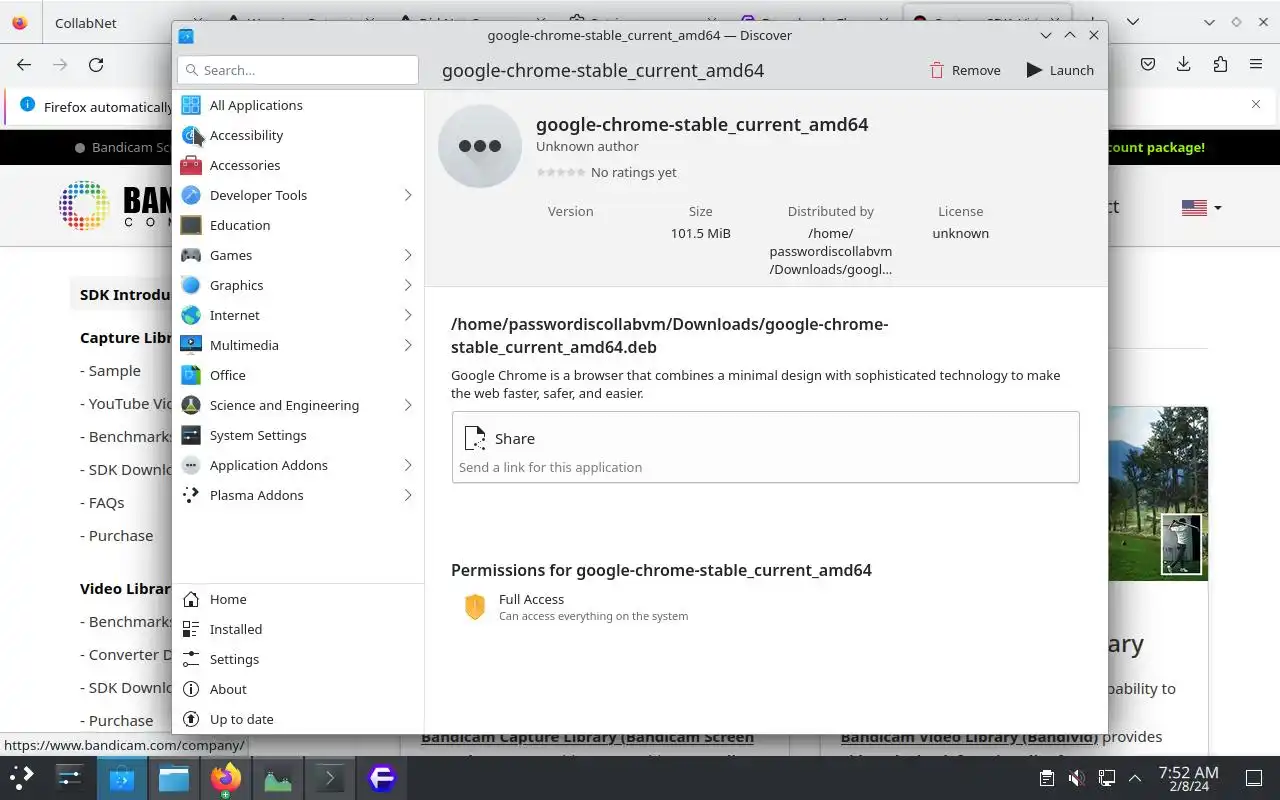Show hidden system tray icons
This screenshot has width=1280, height=800.
pyautogui.click(x=1135, y=778)
